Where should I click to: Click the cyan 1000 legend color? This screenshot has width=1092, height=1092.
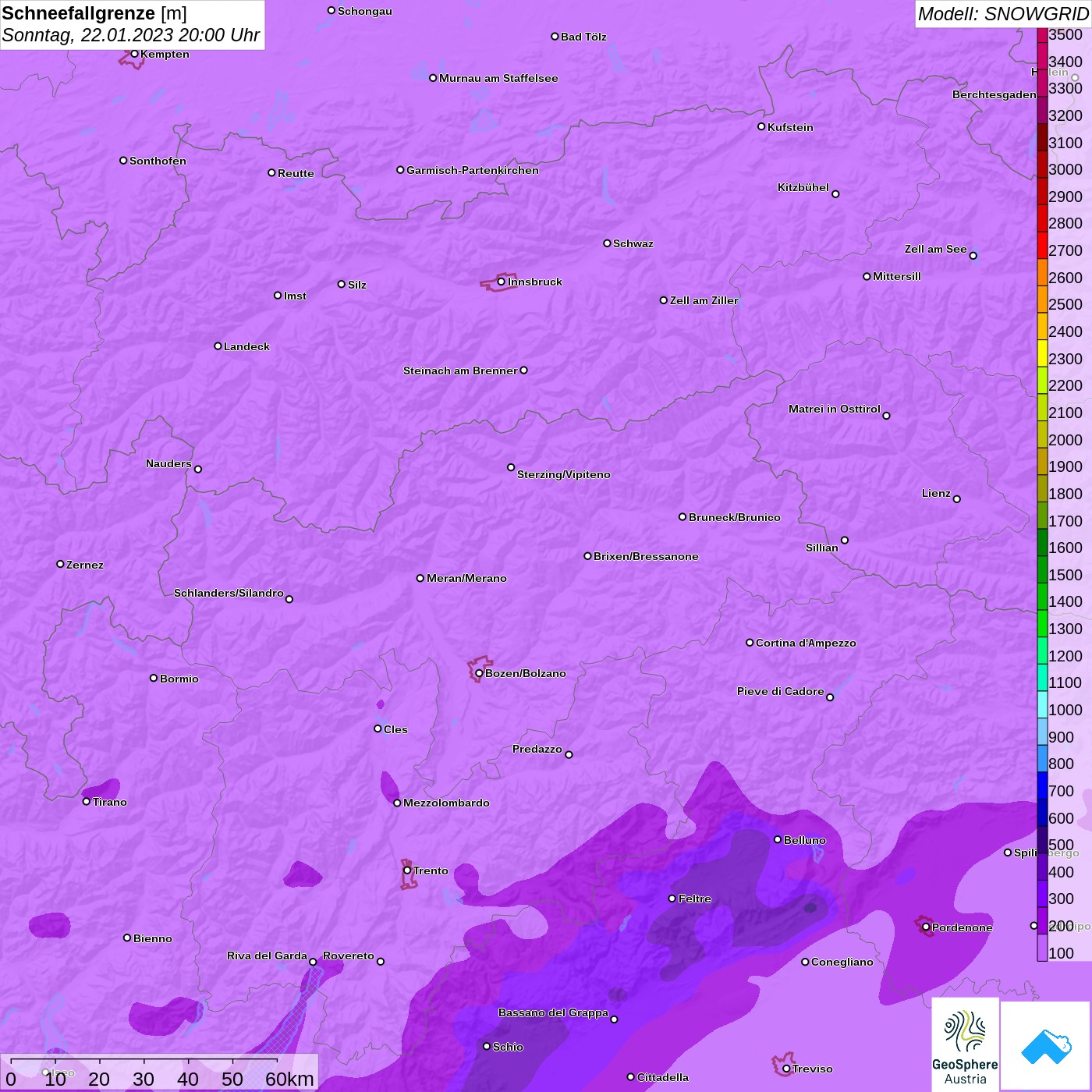[1042, 704]
